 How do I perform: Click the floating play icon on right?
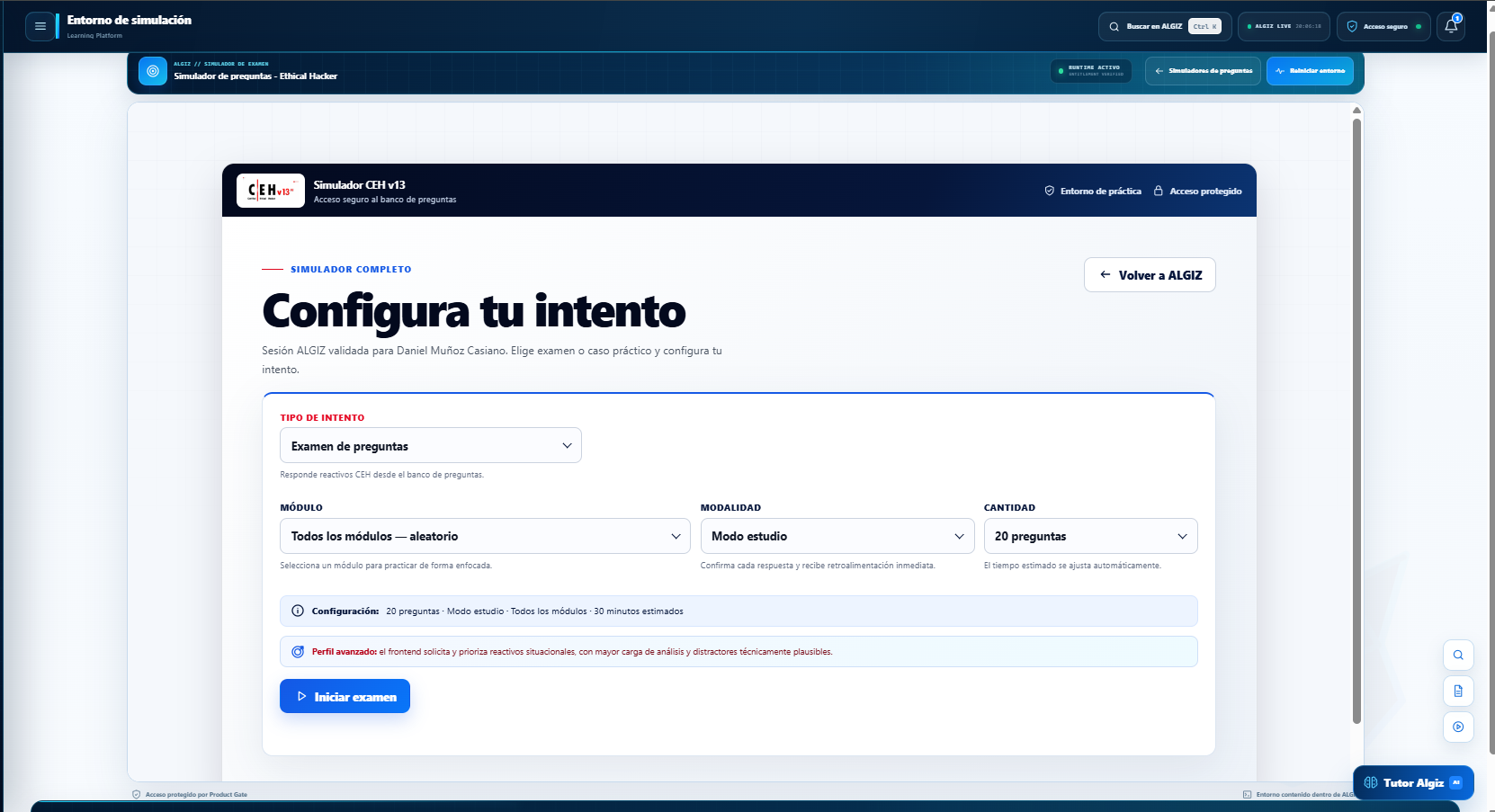pyautogui.click(x=1458, y=727)
